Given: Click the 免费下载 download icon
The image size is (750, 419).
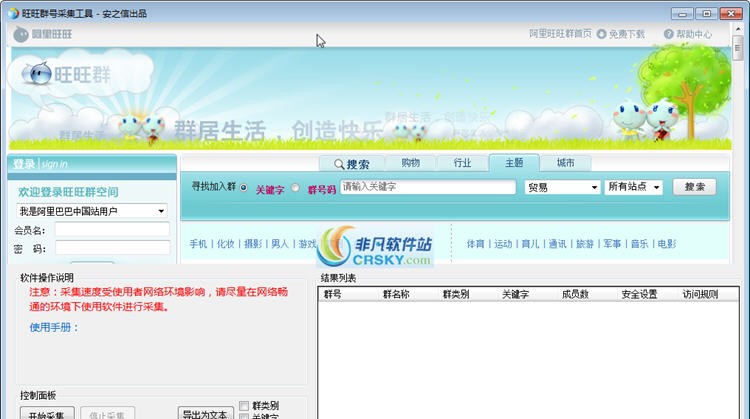Looking at the screenshot, I should pyautogui.click(x=602, y=34).
